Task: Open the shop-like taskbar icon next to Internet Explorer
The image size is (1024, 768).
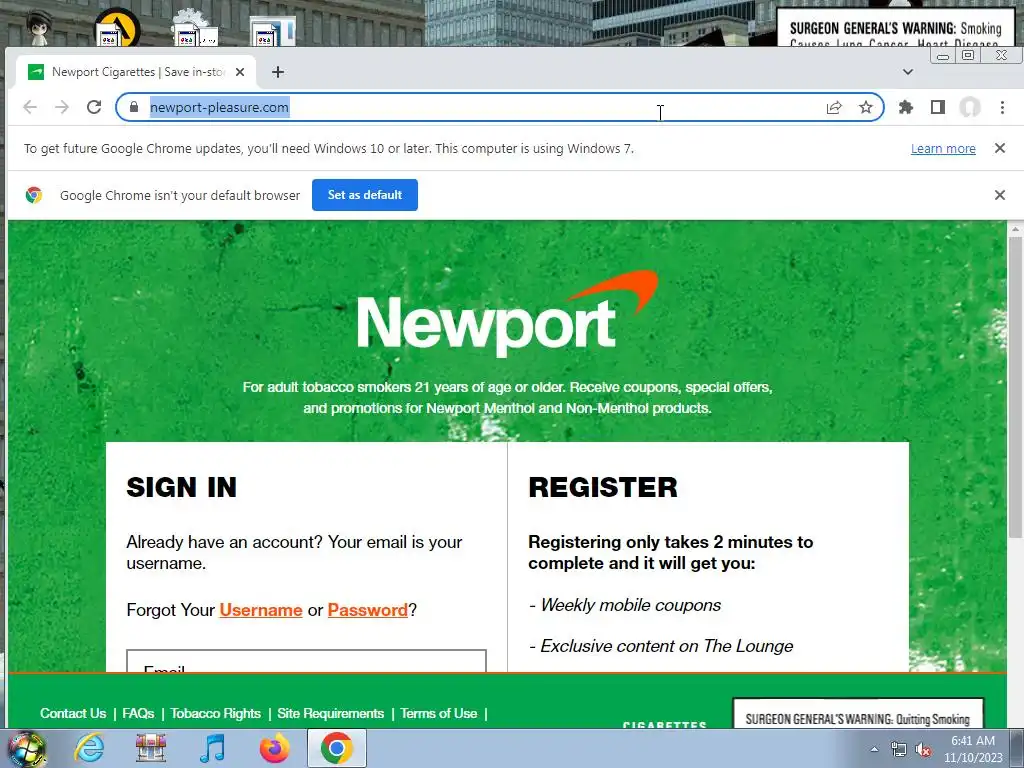Action: [151, 748]
